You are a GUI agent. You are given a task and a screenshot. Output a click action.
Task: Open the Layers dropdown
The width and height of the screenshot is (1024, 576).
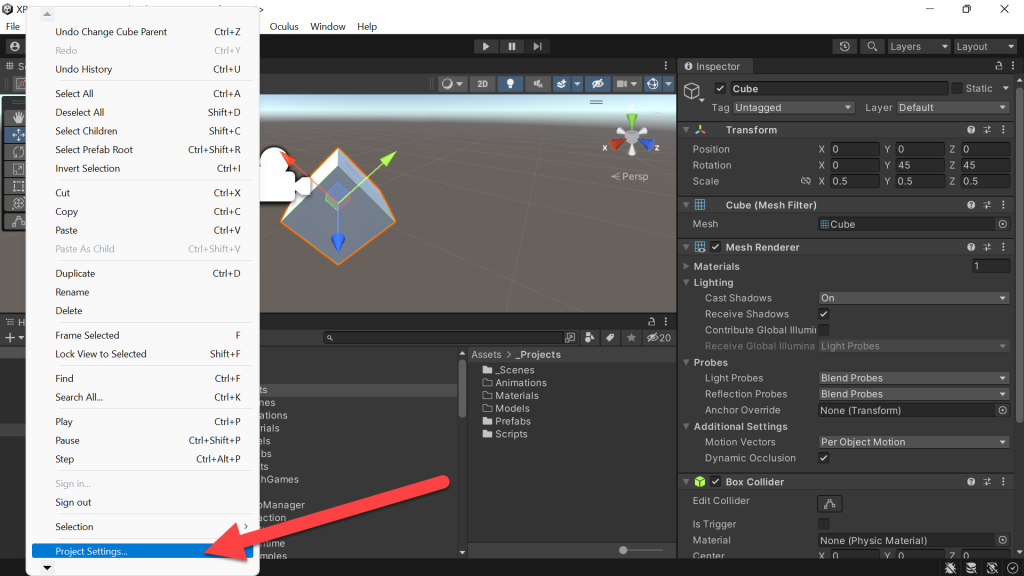pos(918,46)
